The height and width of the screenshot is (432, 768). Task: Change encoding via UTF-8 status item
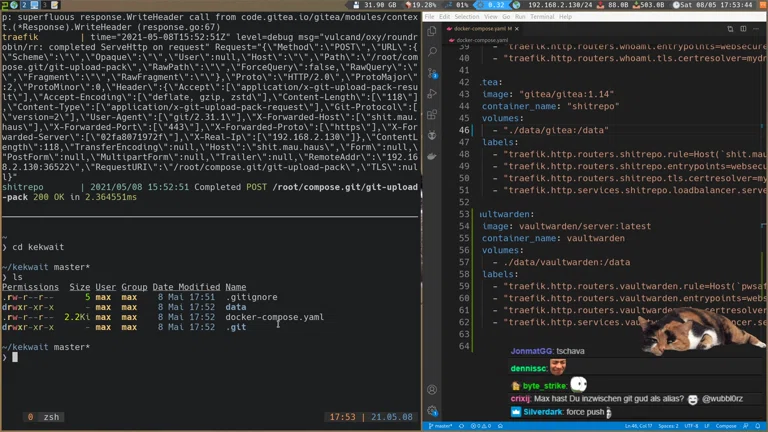pyautogui.click(x=691, y=426)
